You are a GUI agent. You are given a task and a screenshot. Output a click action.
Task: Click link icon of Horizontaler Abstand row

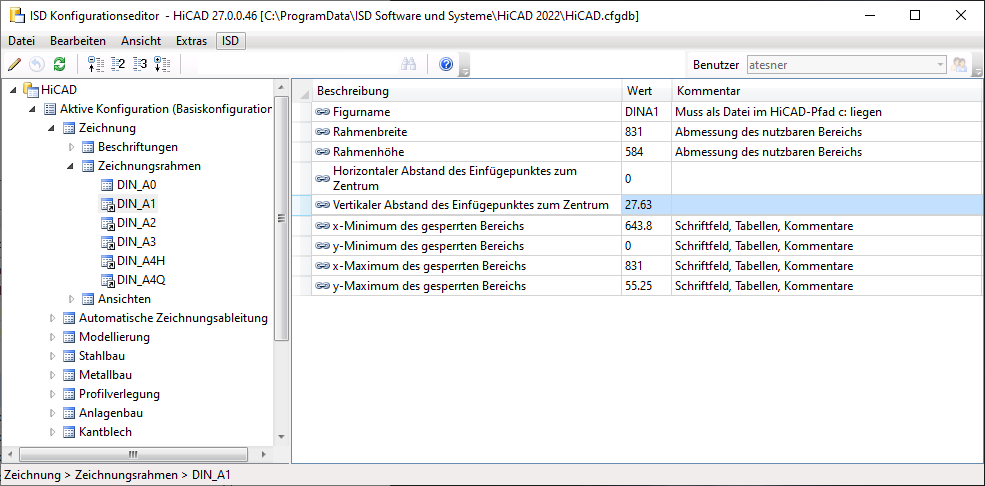pyautogui.click(x=322, y=178)
